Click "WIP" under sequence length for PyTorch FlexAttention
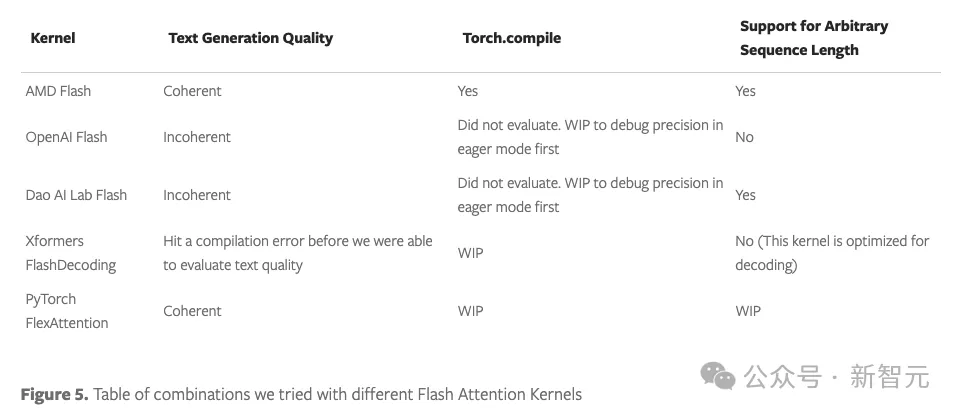Image resolution: width=960 pixels, height=415 pixels. tap(747, 311)
